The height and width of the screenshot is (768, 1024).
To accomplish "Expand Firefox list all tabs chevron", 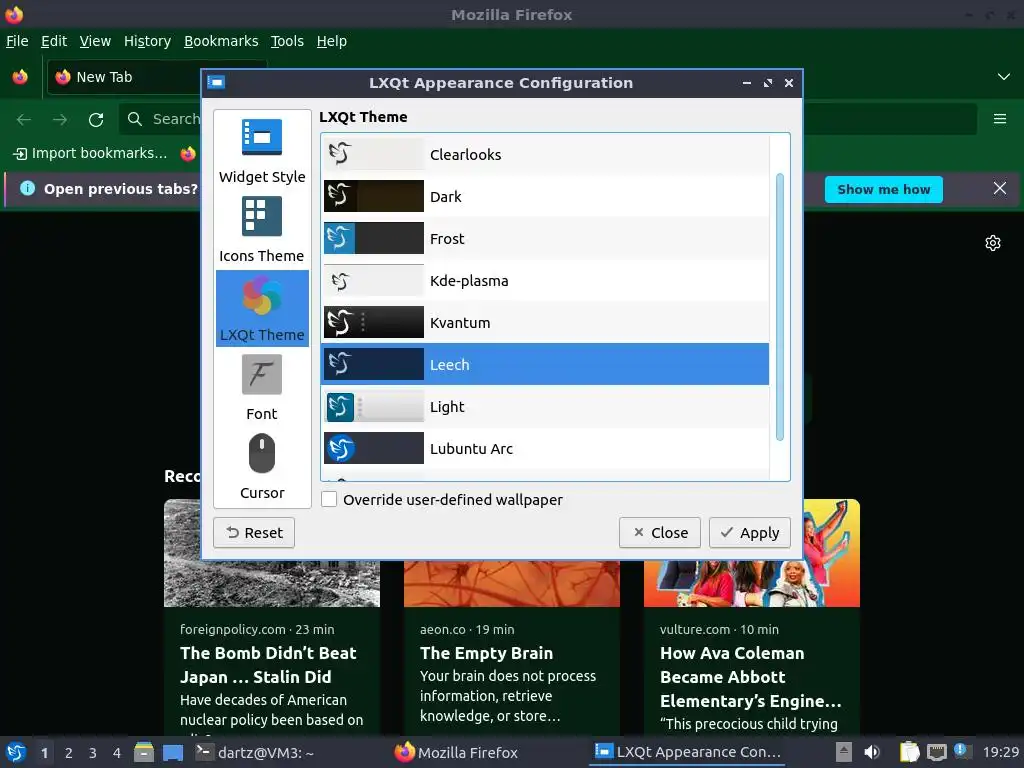I will (x=1004, y=77).
